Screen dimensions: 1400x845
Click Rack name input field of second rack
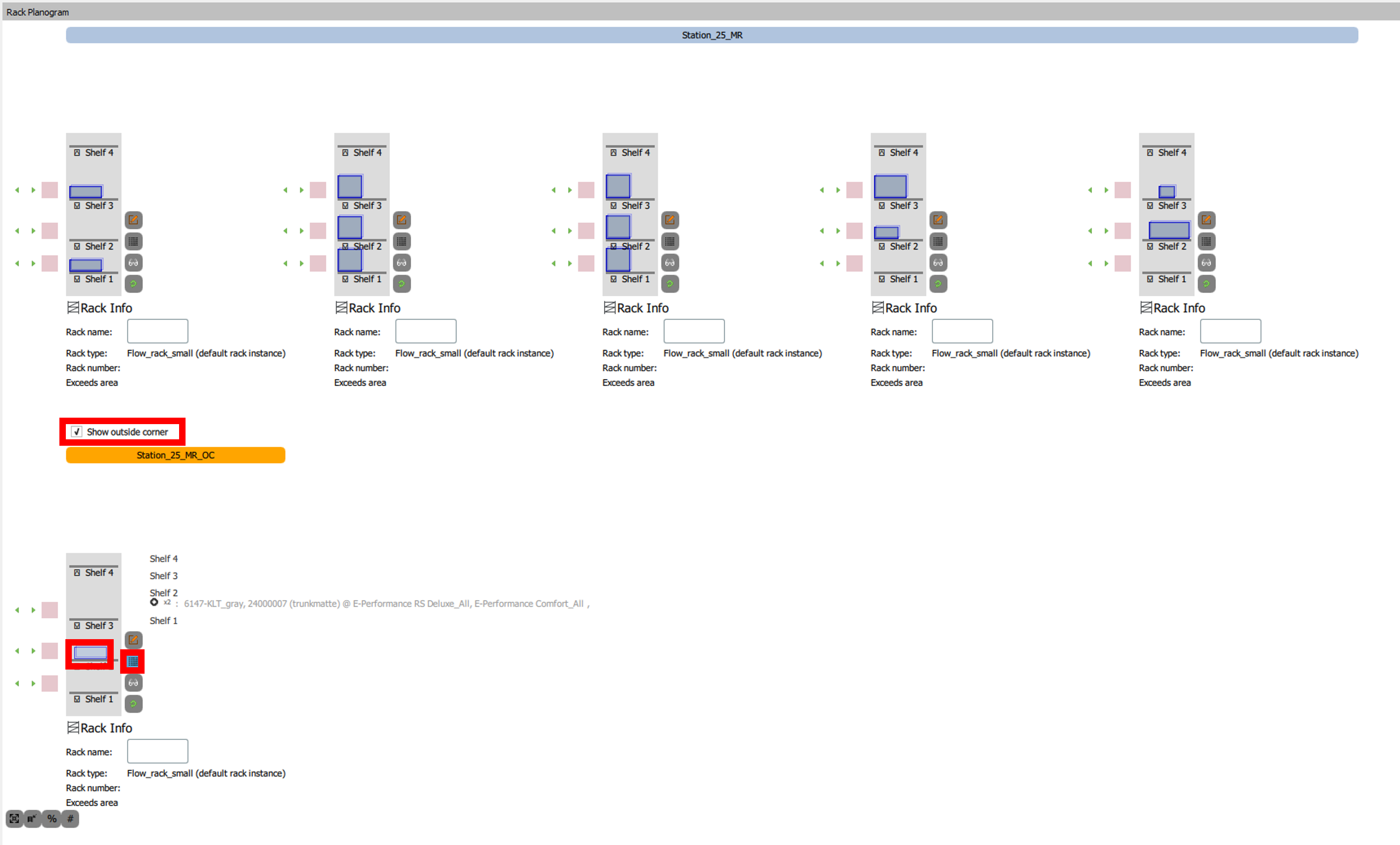[x=425, y=331]
